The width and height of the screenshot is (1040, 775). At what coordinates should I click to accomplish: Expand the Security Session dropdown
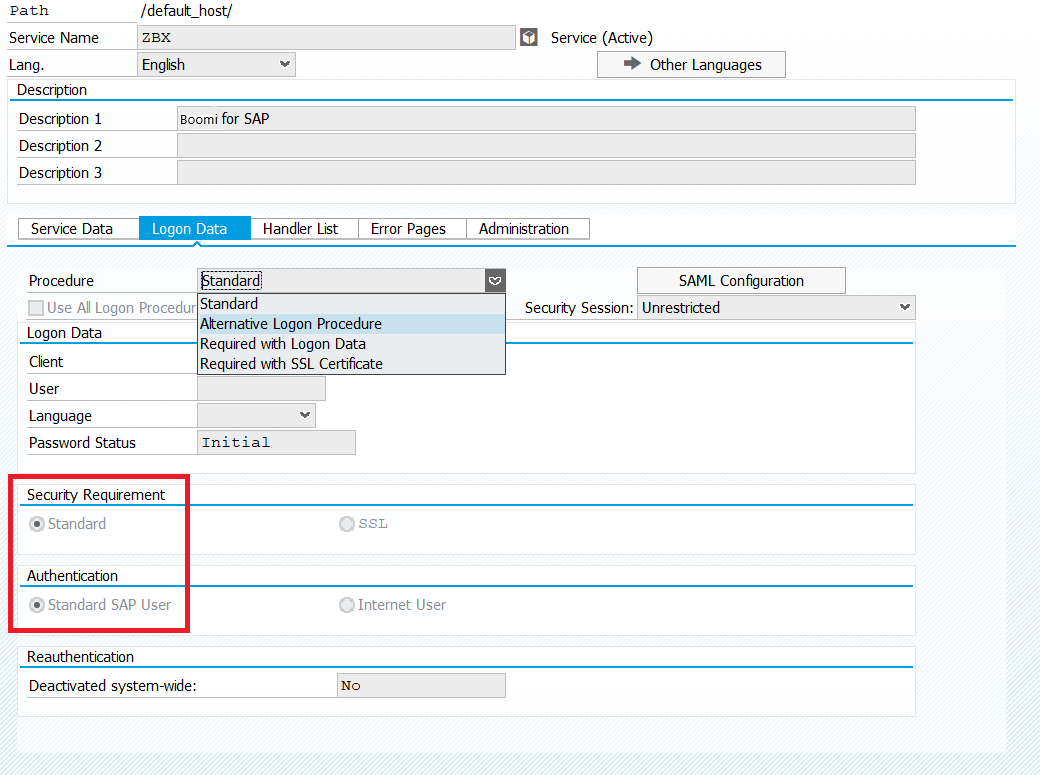[904, 308]
